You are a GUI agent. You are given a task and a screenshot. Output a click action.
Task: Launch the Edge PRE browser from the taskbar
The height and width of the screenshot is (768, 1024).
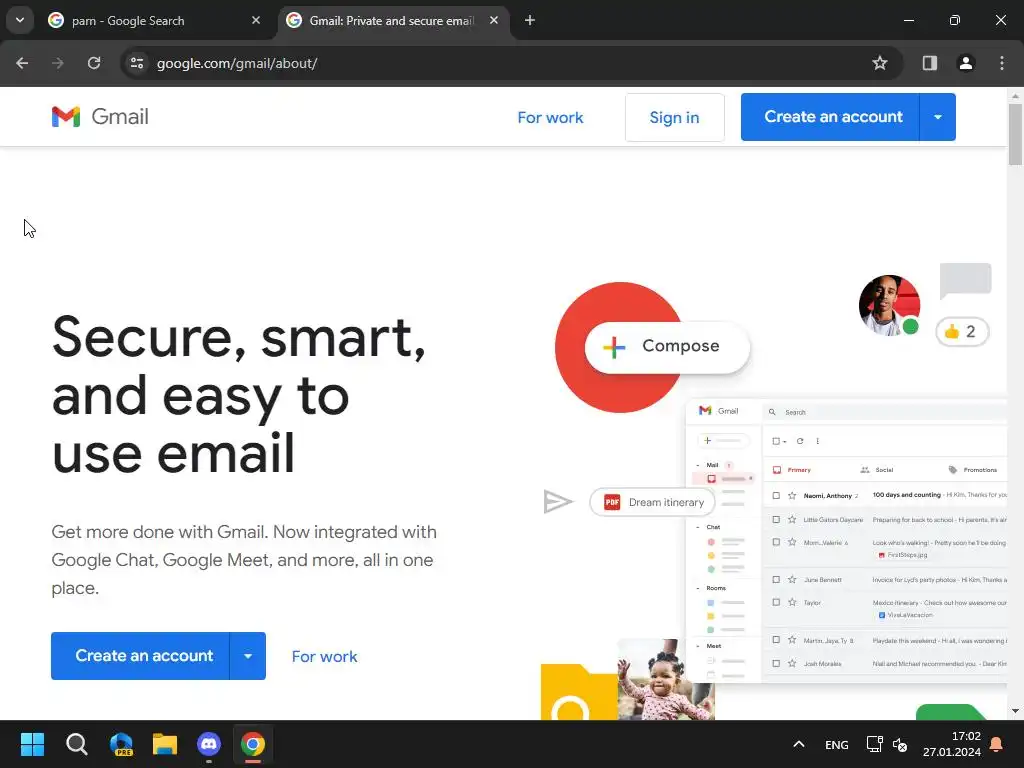point(121,744)
